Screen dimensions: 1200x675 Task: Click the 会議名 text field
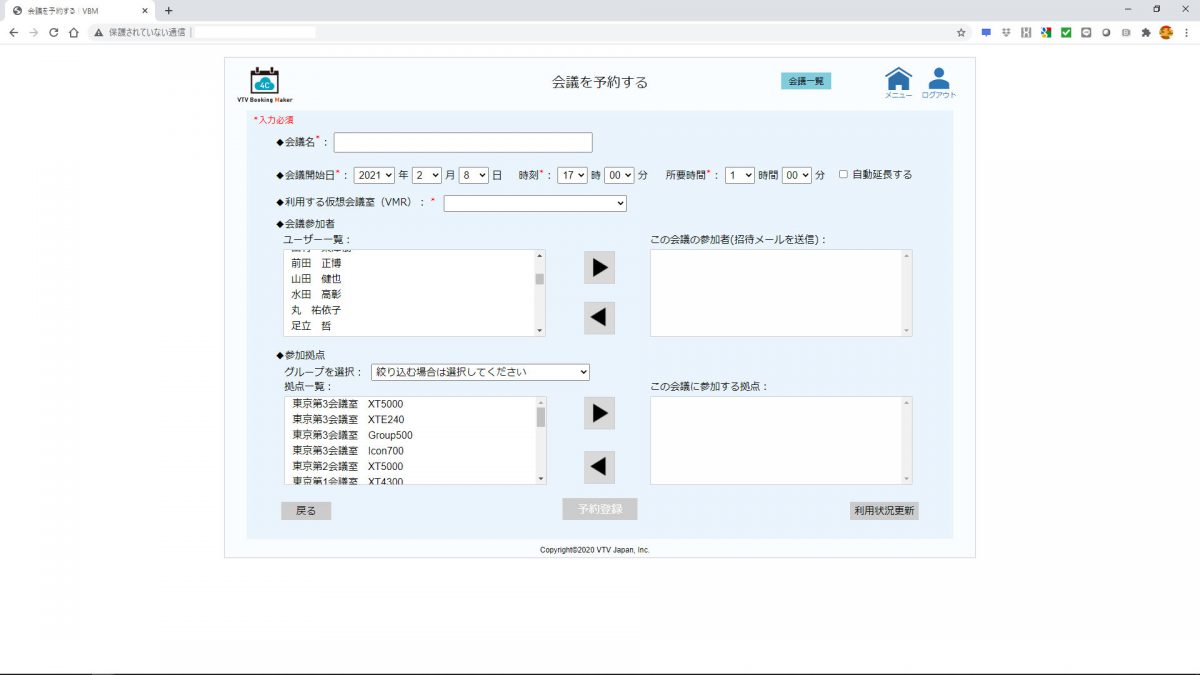pos(463,143)
